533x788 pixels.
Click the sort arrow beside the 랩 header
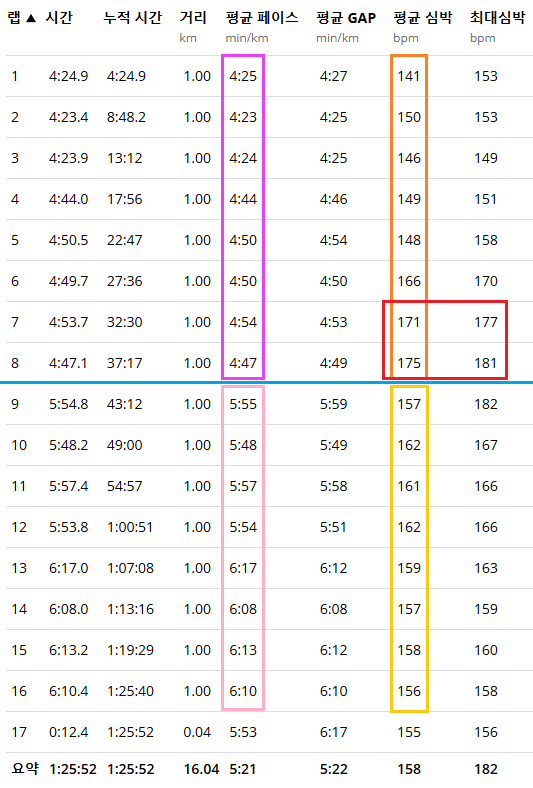31,19
